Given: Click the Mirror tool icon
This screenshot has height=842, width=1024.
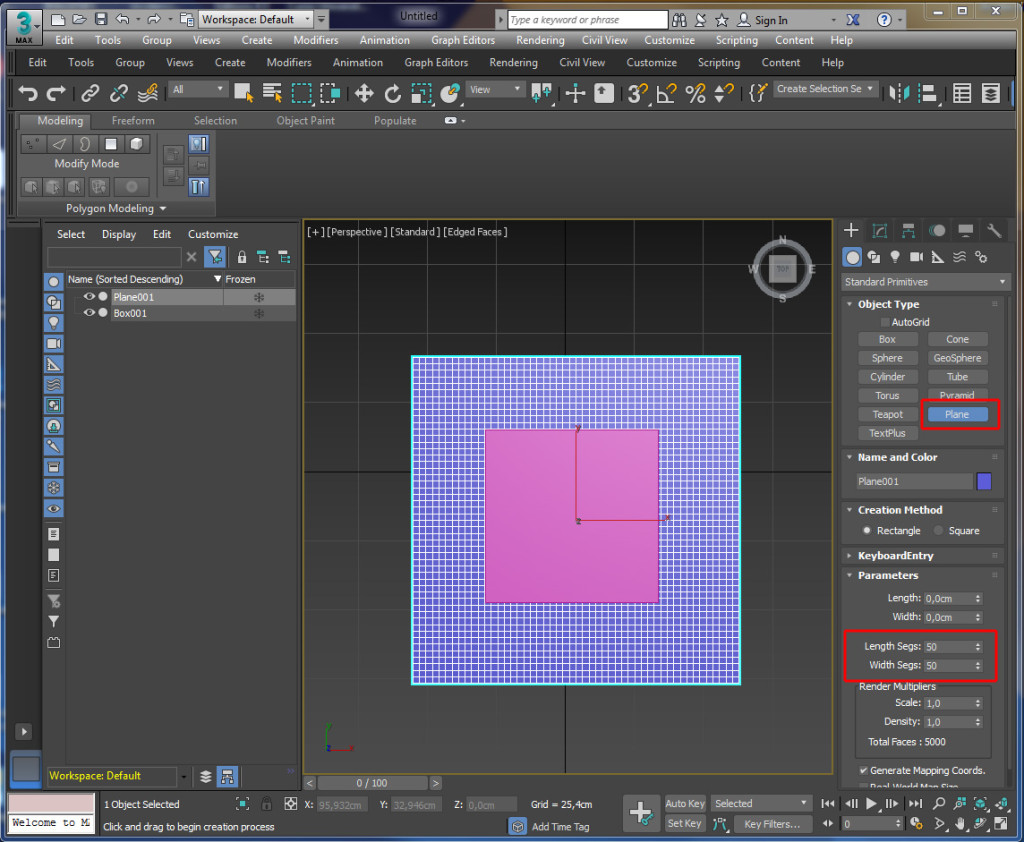Looking at the screenshot, I should [x=901, y=93].
